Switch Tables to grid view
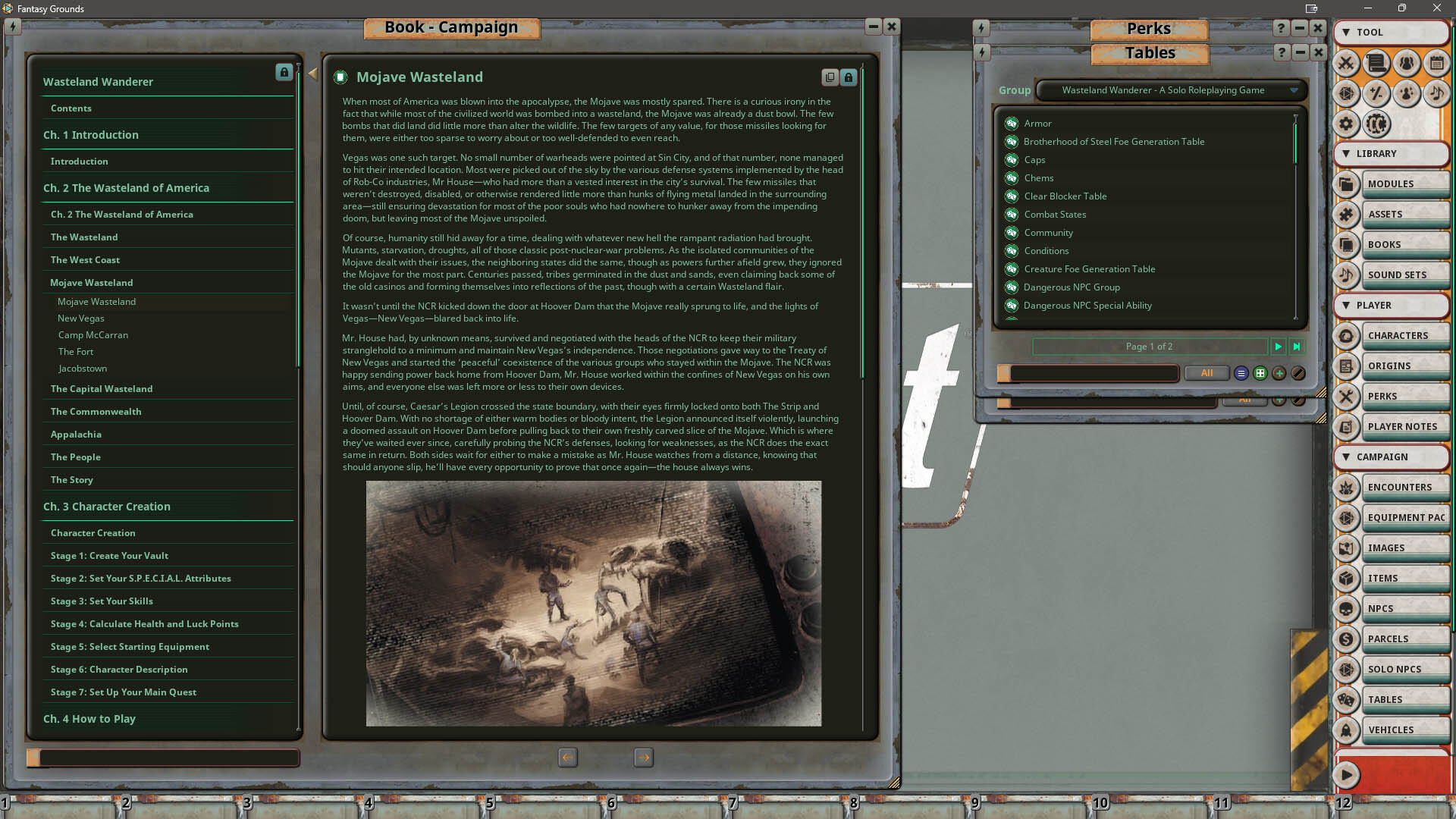 click(1260, 373)
